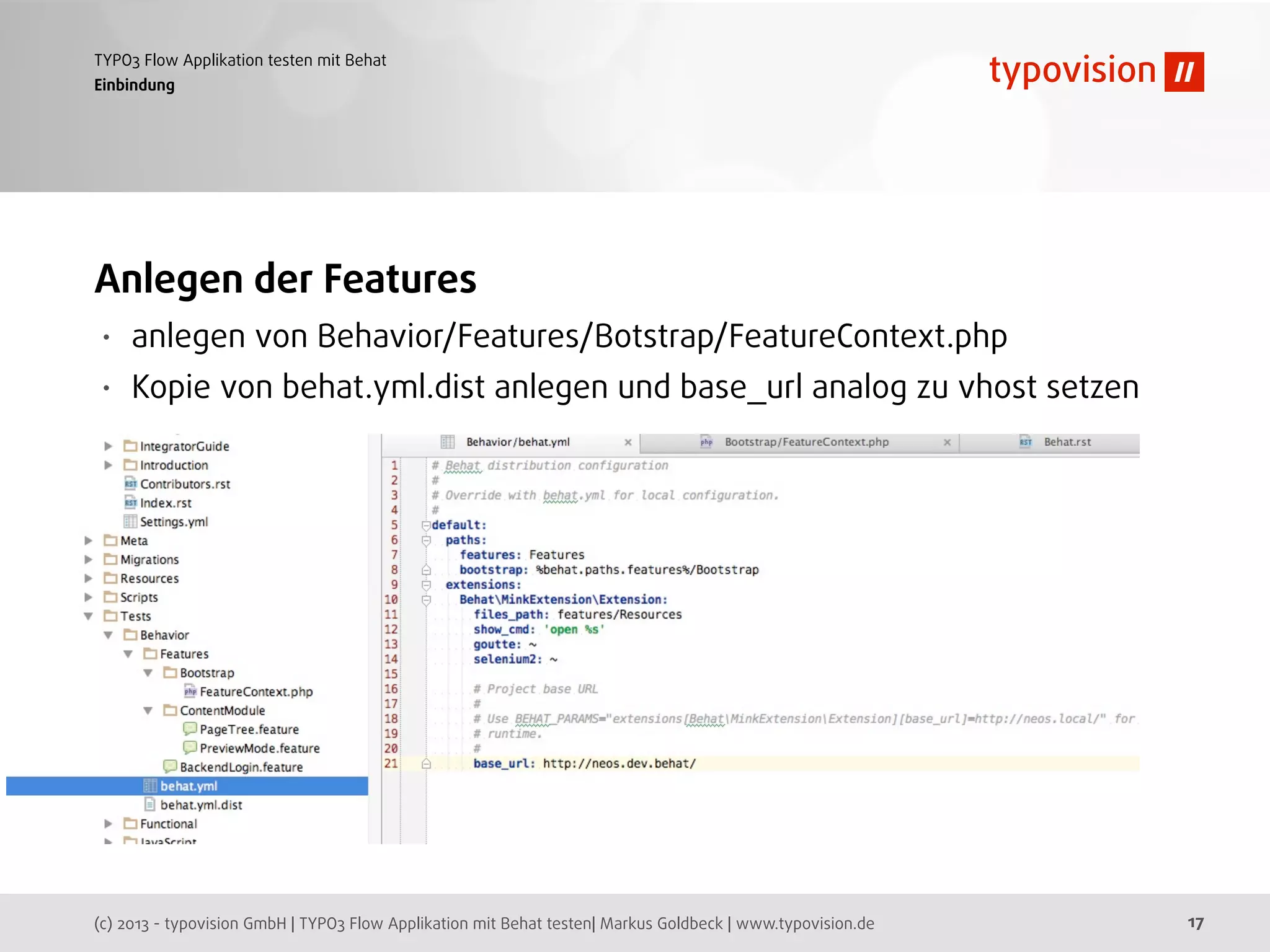Image resolution: width=1270 pixels, height=952 pixels.
Task: Expand the Scripts folder arrow
Action: pyautogui.click(x=88, y=597)
